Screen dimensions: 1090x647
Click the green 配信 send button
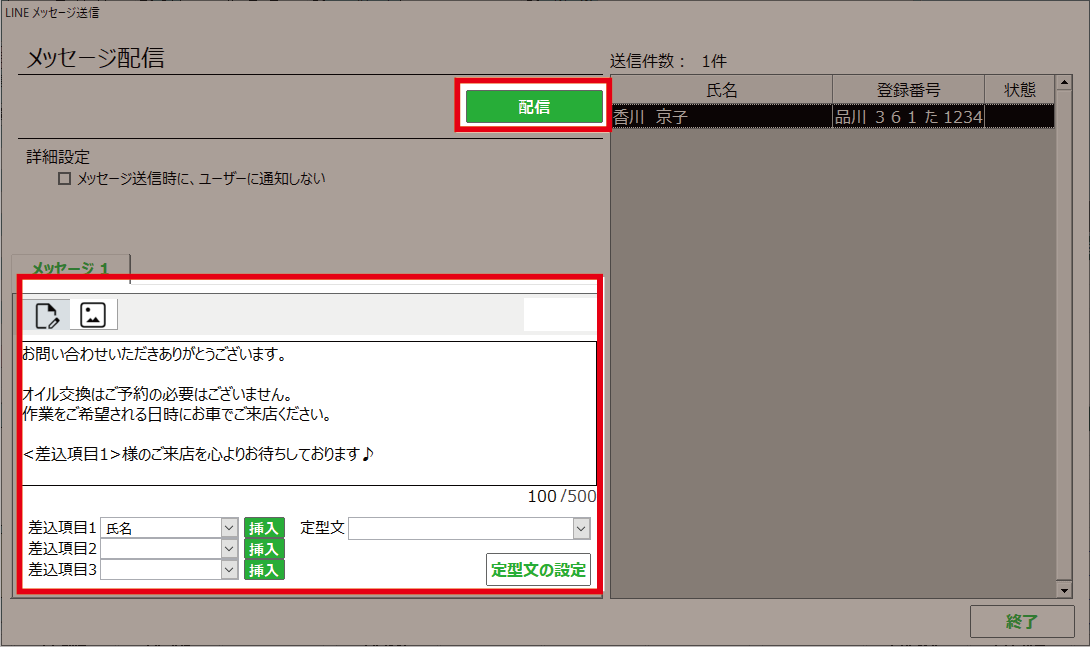click(534, 106)
